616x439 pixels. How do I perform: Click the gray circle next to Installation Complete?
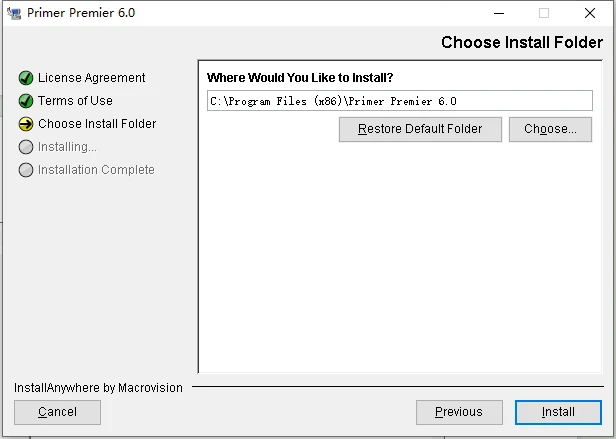26,170
